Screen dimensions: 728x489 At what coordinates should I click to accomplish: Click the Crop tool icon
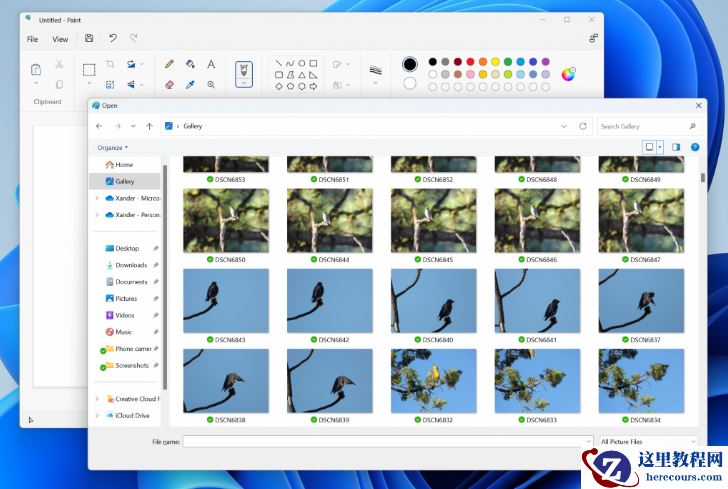(x=110, y=64)
